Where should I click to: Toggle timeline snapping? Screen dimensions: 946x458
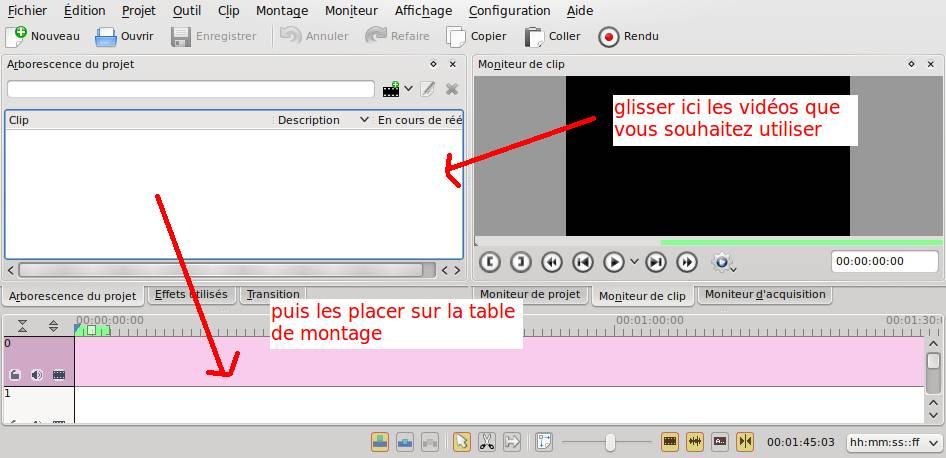(745, 442)
